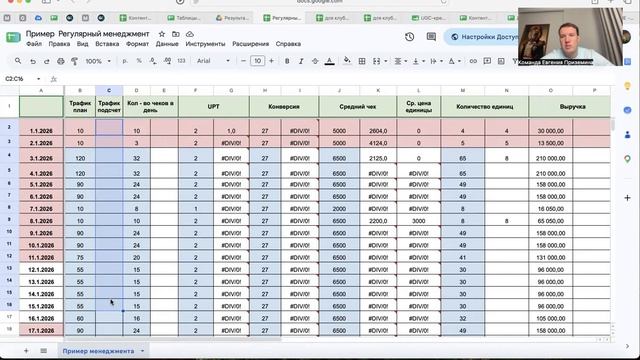
Task: Increase font size with plus button
Action: point(271,61)
